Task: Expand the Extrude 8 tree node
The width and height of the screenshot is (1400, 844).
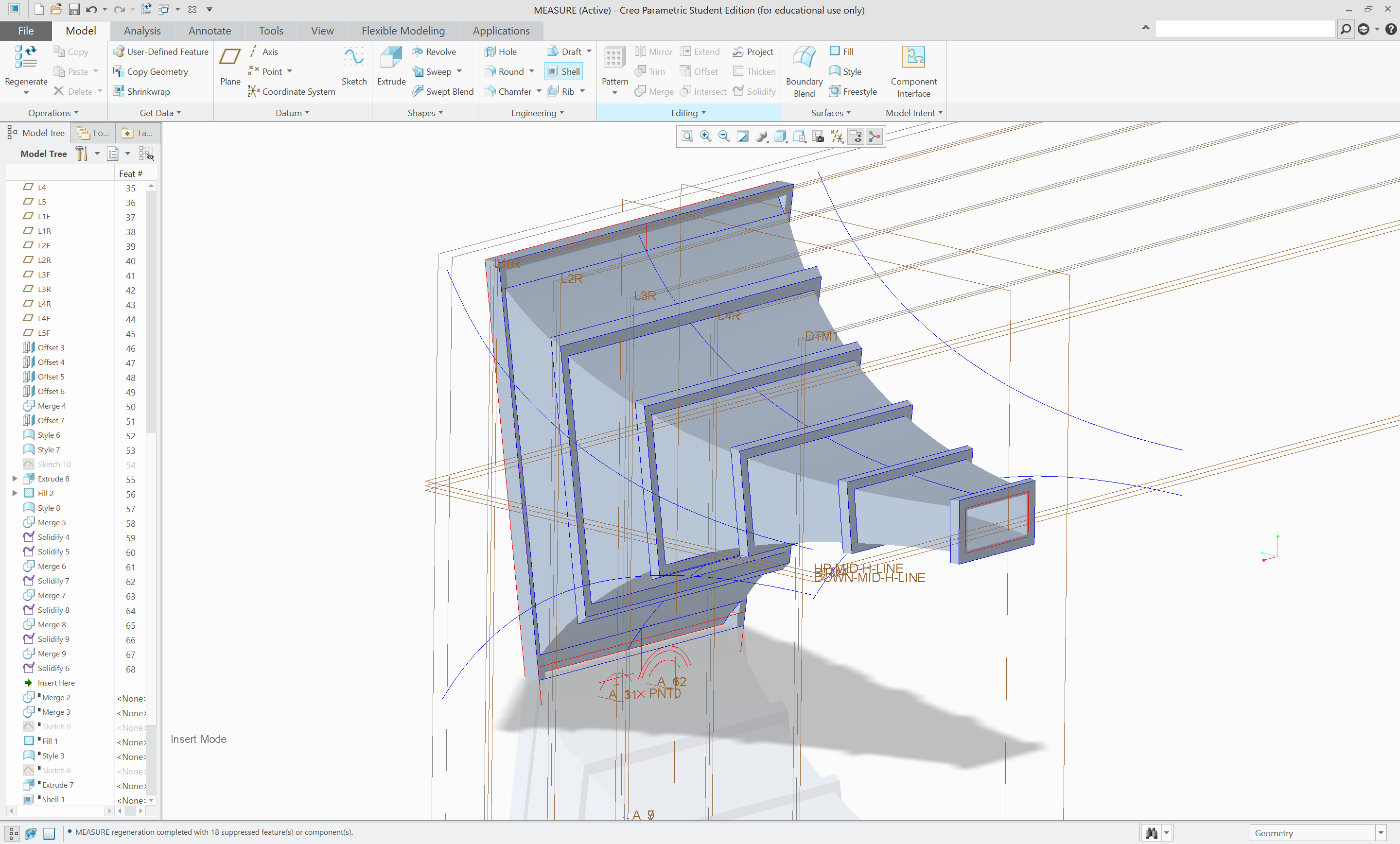Action: [x=15, y=479]
